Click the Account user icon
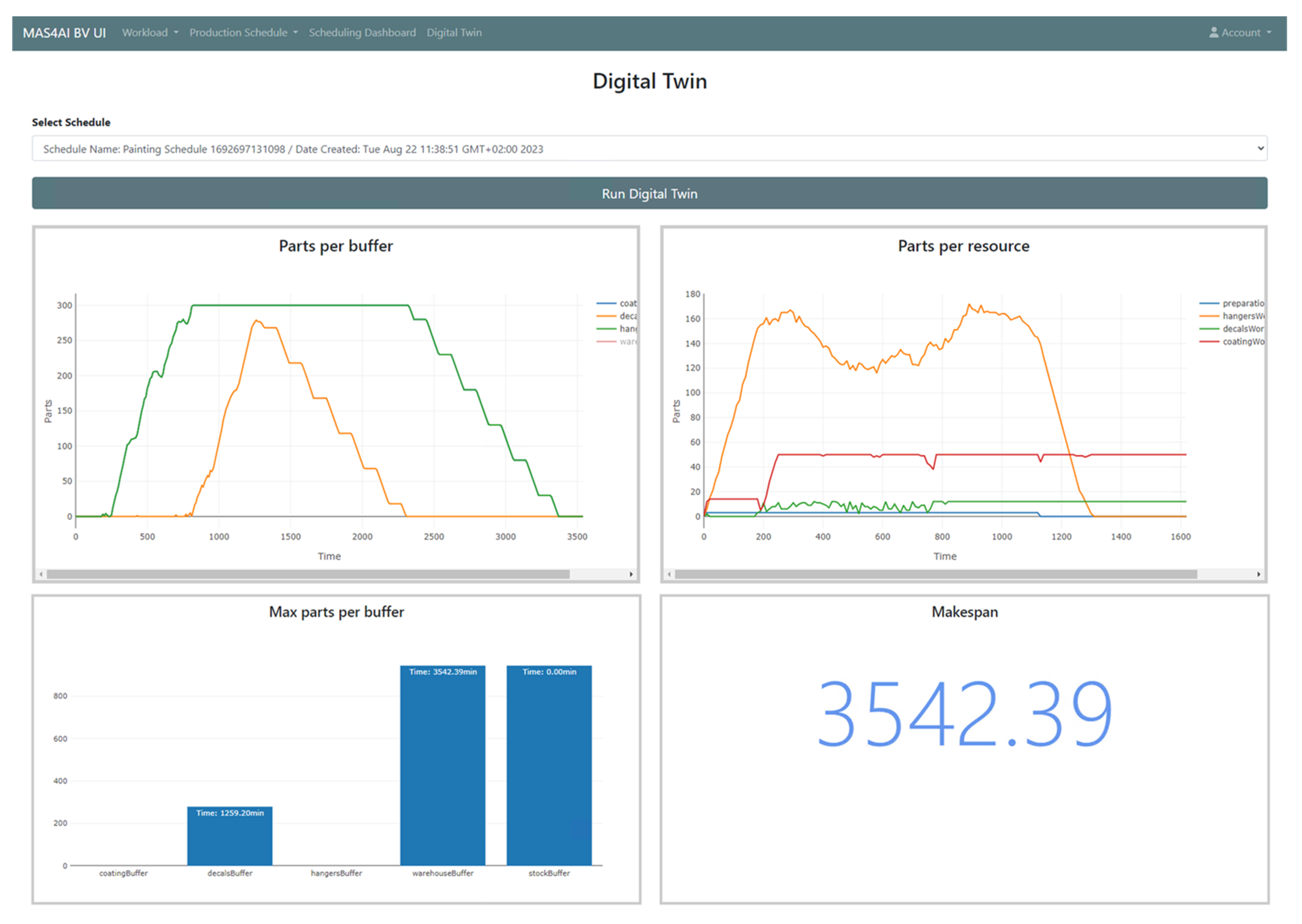The width and height of the screenshot is (1302, 924). point(1213,33)
